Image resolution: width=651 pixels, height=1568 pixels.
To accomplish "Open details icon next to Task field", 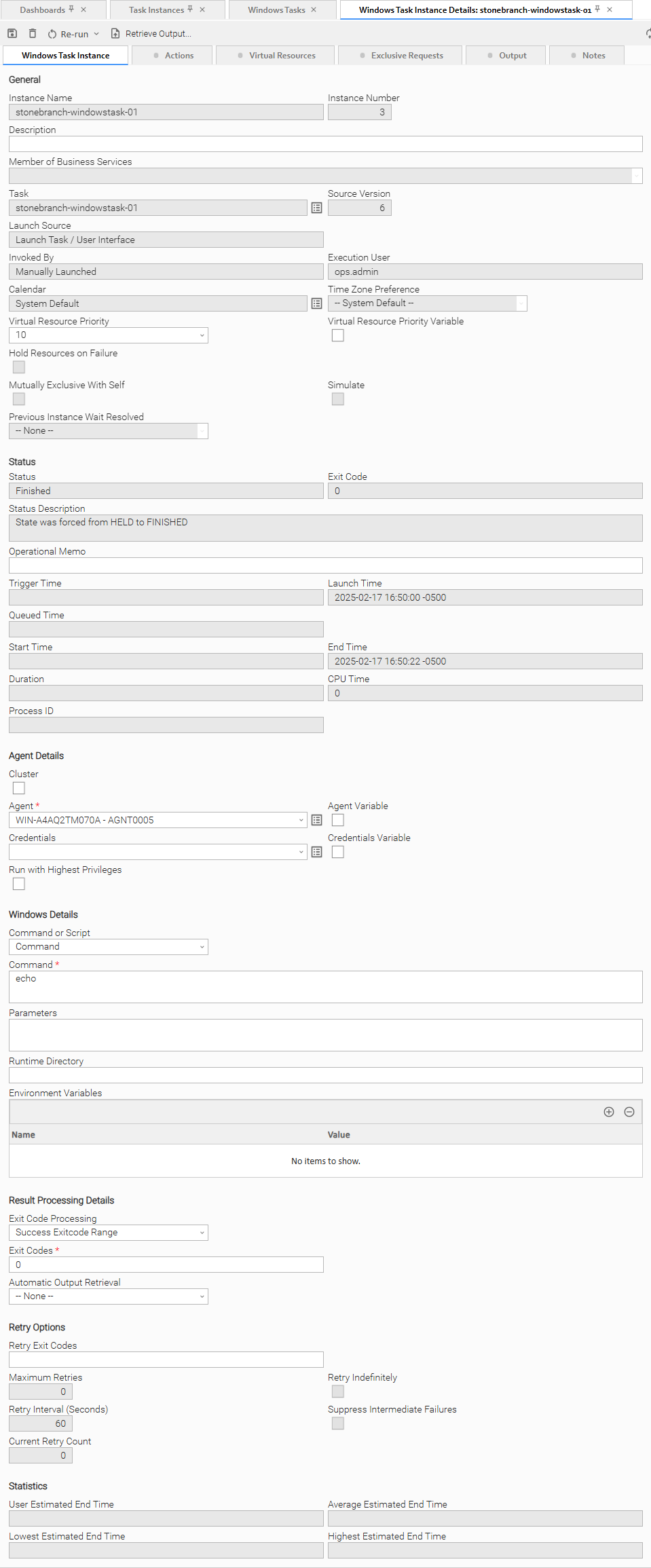I will (316, 208).
